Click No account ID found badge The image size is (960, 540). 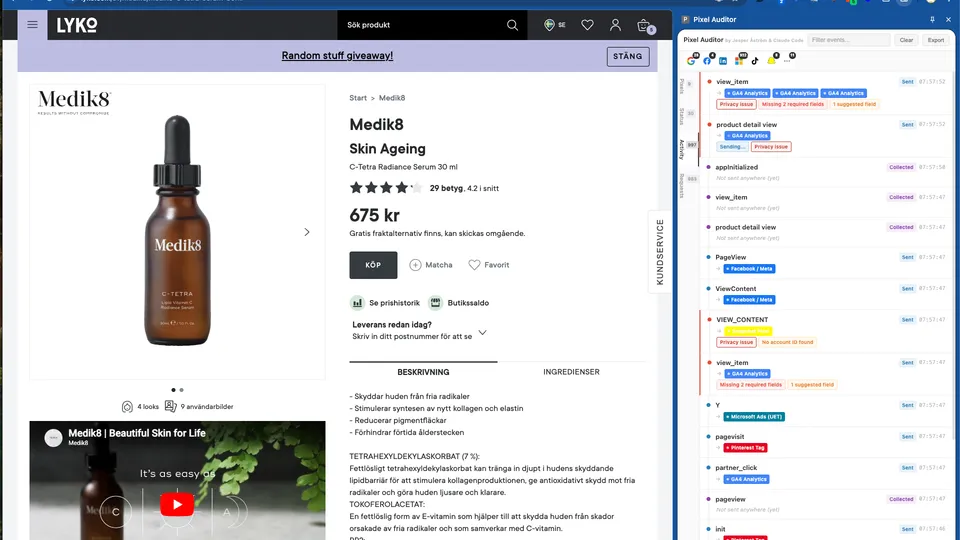pyautogui.click(x=787, y=342)
